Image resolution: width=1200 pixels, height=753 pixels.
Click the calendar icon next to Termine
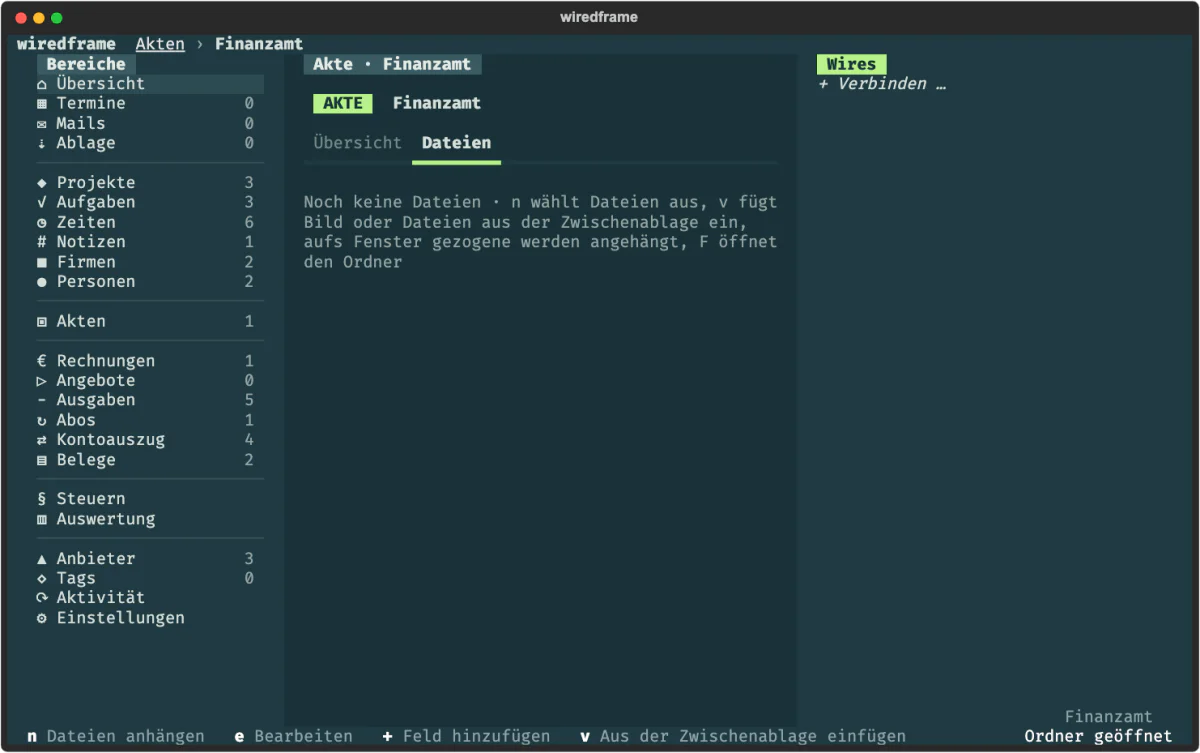click(x=42, y=104)
